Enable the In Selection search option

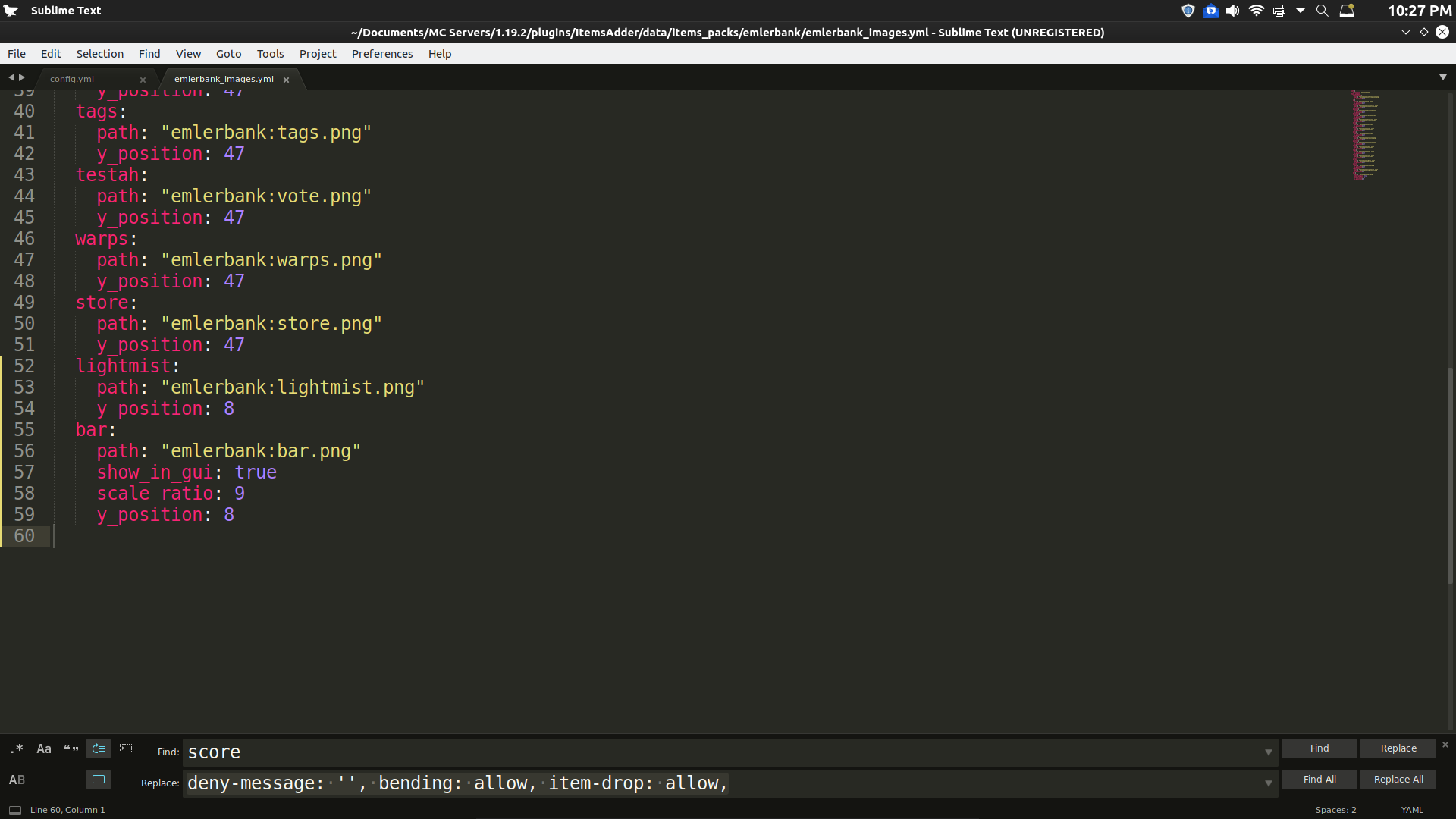125,748
